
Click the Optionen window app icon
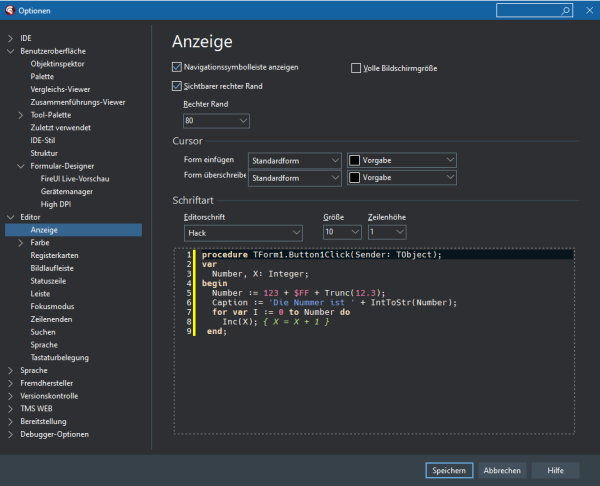pyautogui.click(x=8, y=10)
